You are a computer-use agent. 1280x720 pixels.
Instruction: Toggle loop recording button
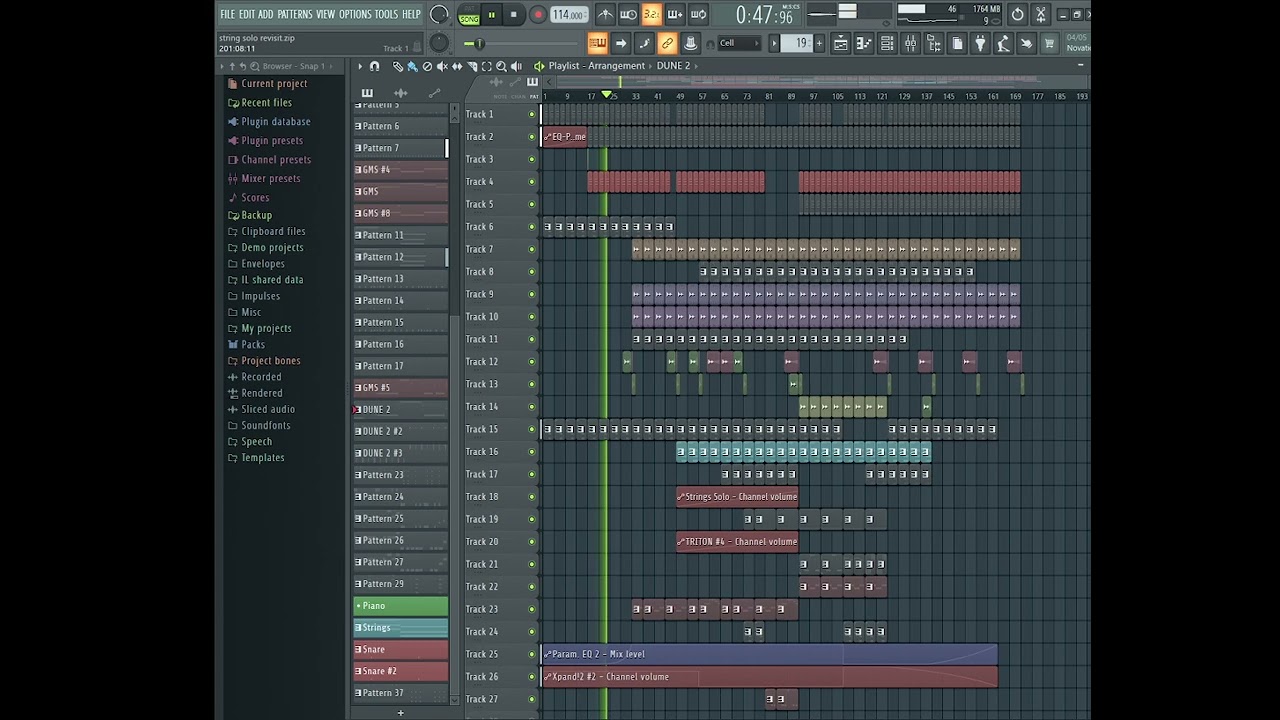click(698, 14)
